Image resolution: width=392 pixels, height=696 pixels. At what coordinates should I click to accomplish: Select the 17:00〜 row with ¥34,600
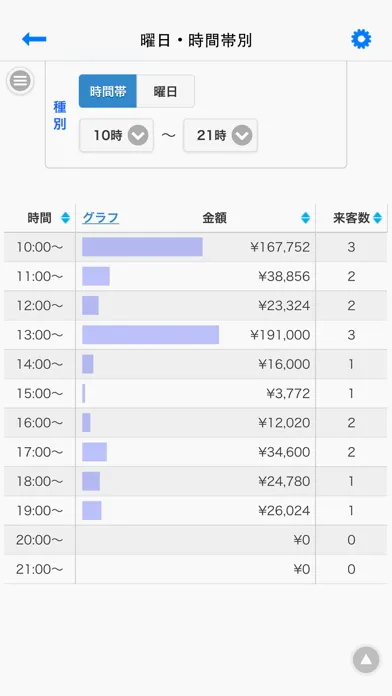click(x=196, y=452)
